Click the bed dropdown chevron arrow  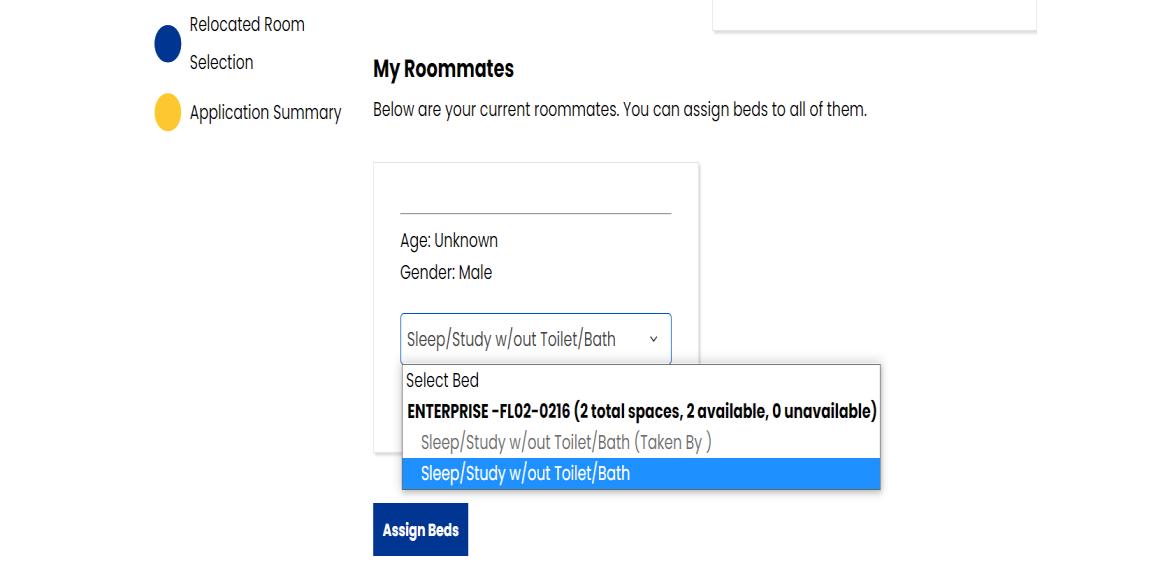(x=653, y=340)
